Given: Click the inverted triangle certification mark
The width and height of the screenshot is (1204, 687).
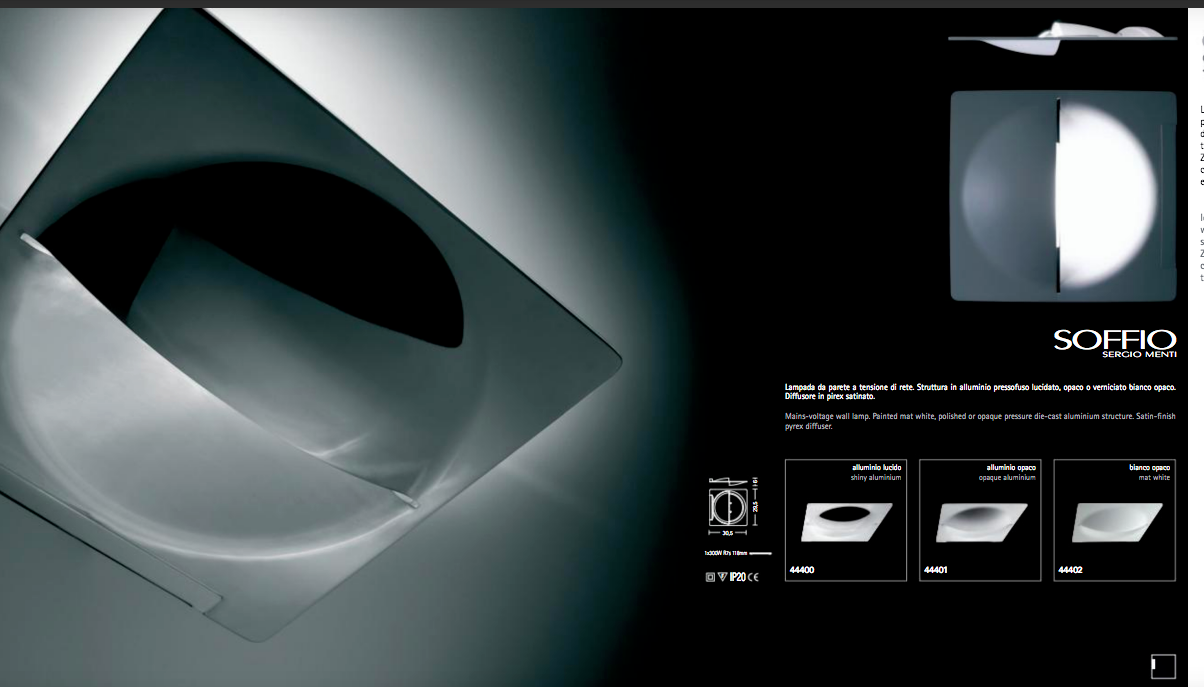Looking at the screenshot, I should pos(720,576).
